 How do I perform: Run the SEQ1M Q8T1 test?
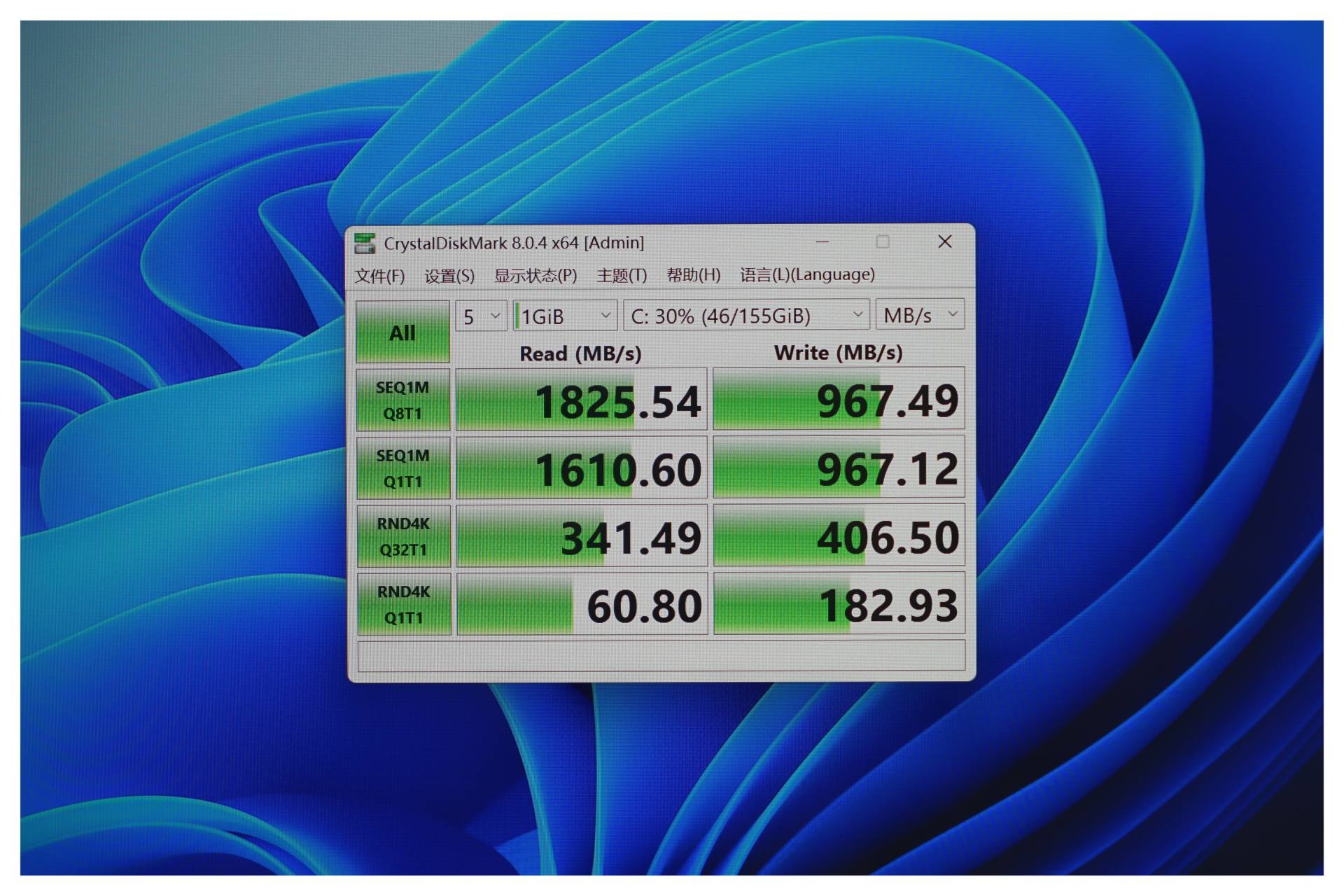[402, 400]
